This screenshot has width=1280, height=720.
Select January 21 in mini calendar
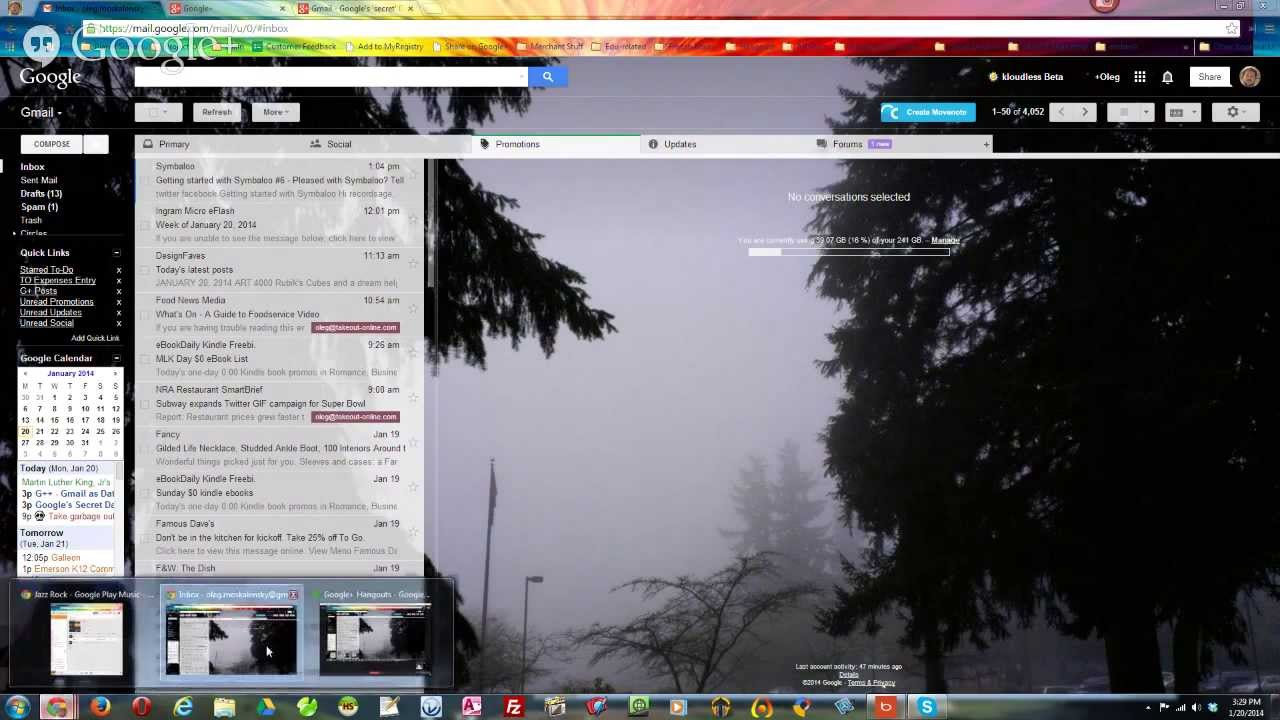39,431
